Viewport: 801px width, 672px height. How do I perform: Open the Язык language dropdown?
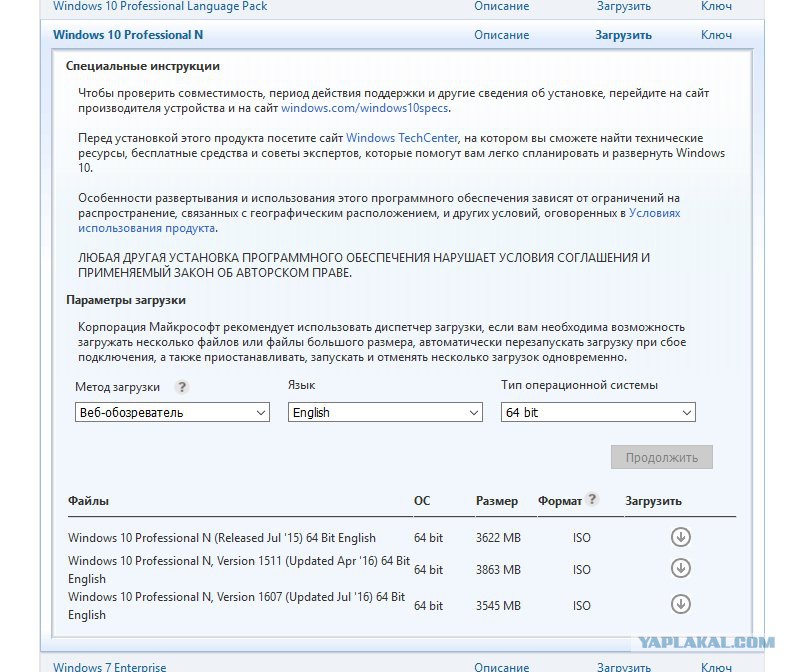pyautogui.click(x=385, y=412)
